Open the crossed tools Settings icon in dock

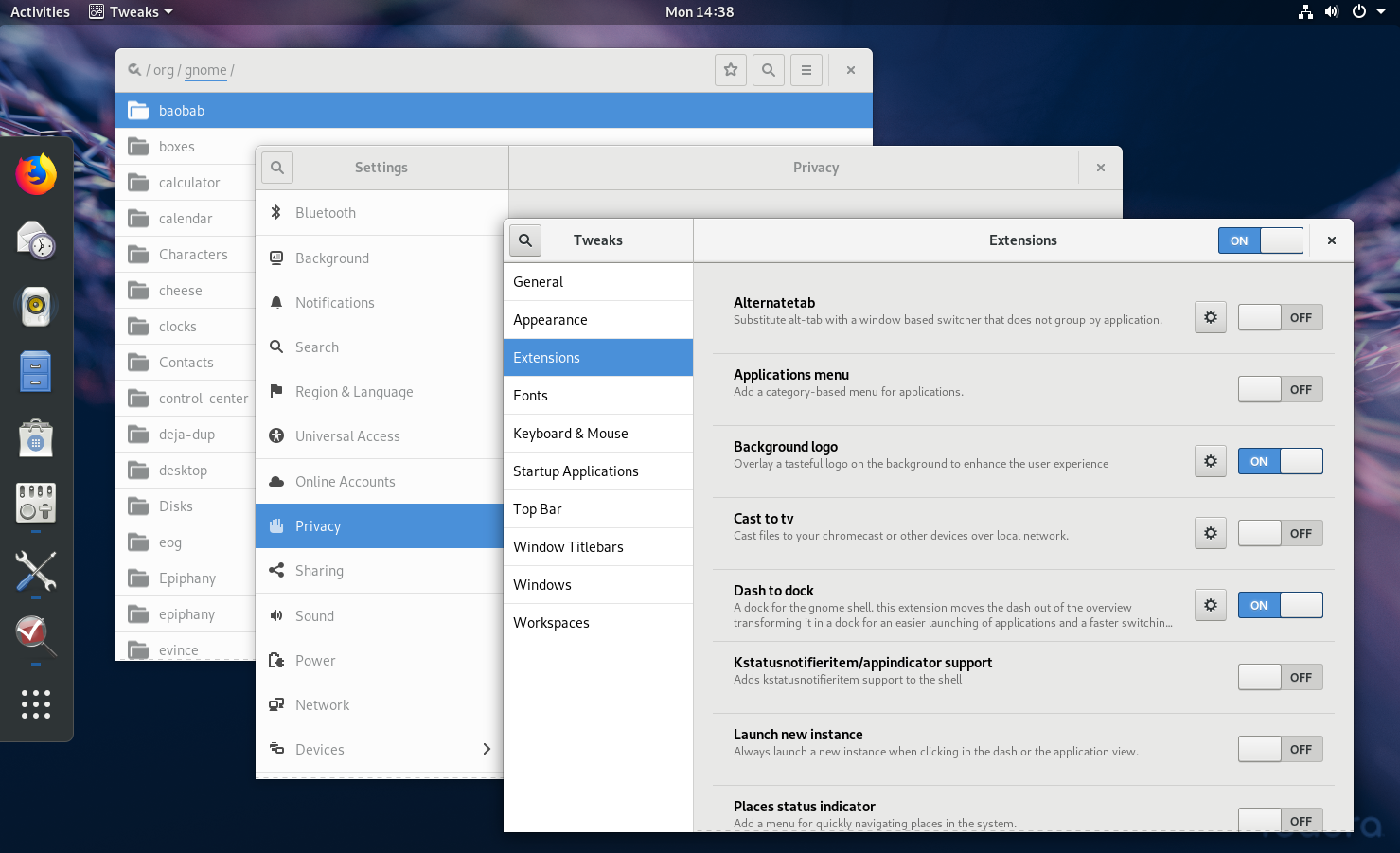point(36,571)
